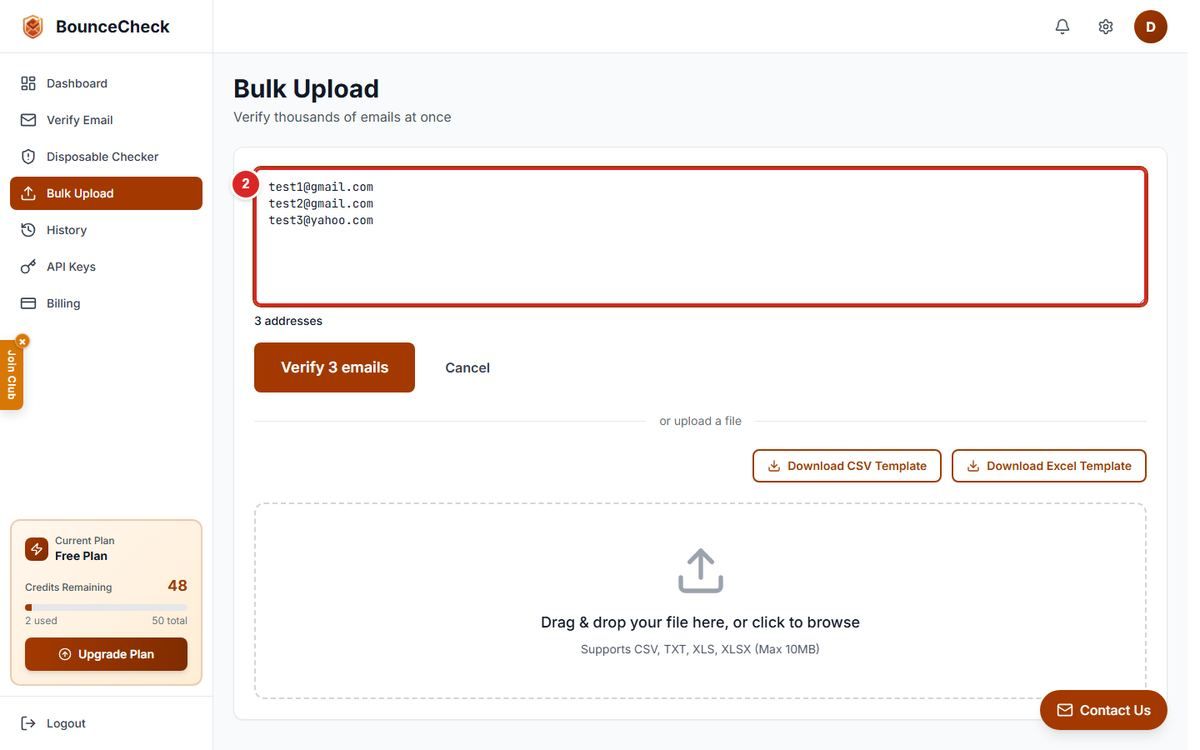The width and height of the screenshot is (1200, 750).
Task: Download Excel Template
Action: click(1049, 466)
